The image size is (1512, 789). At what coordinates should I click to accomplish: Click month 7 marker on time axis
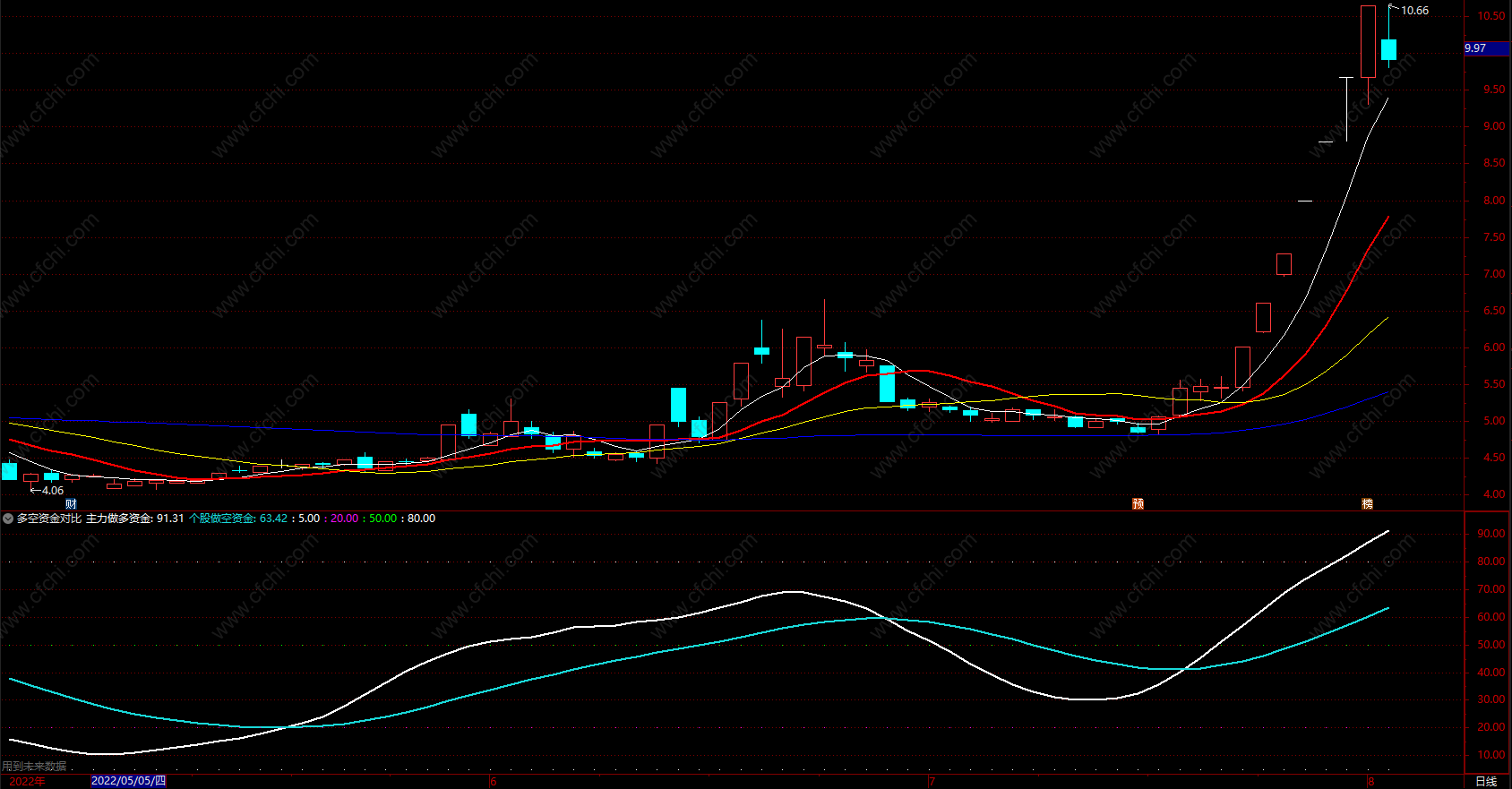click(932, 782)
